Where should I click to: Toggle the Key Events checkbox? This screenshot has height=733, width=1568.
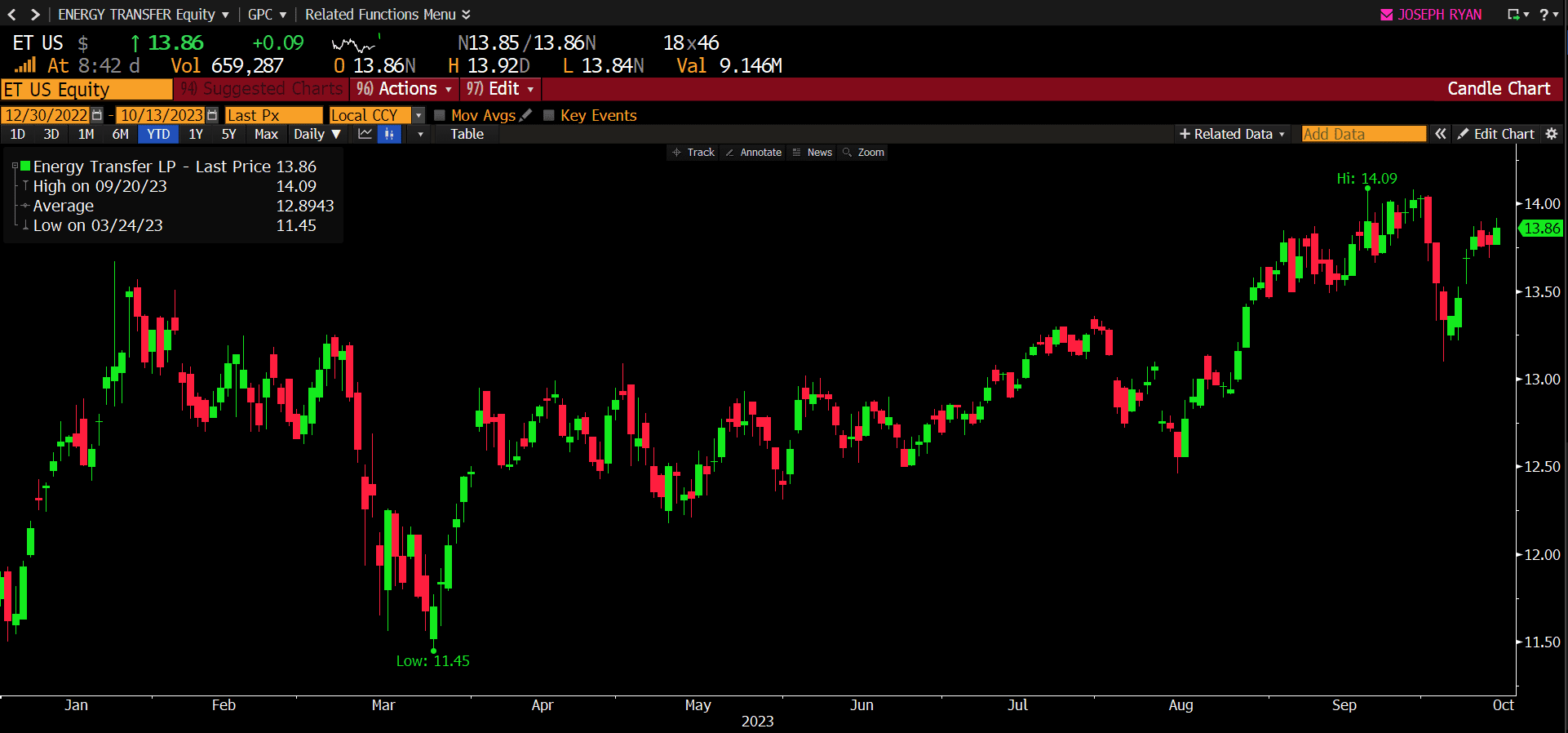tap(549, 115)
